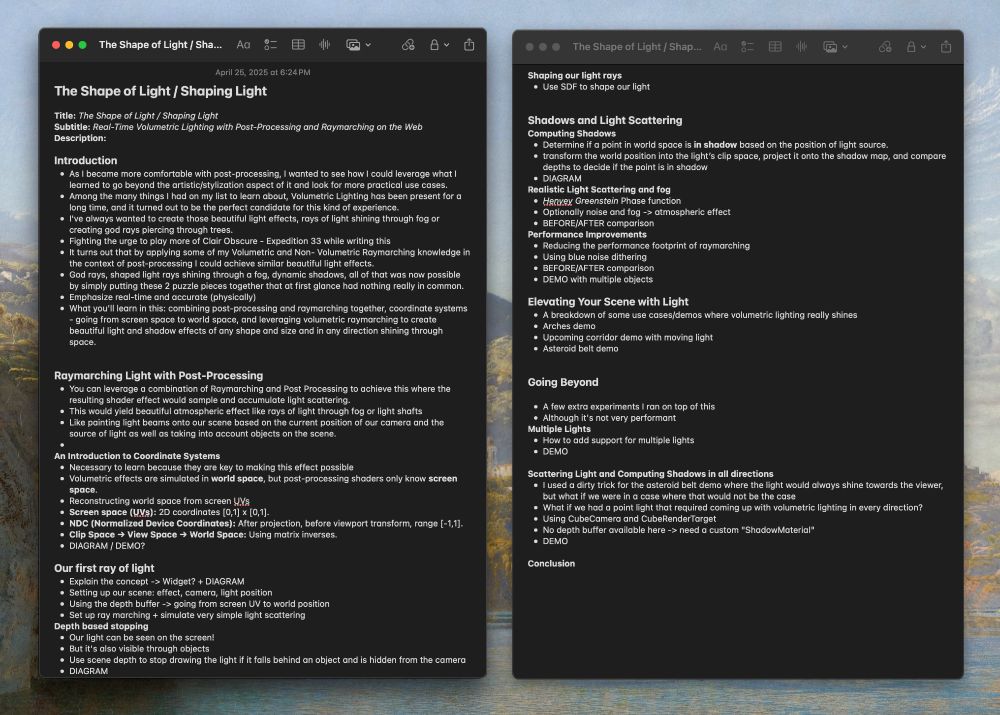Share note from left Notes window
This screenshot has height=715, width=1000.
[469, 45]
